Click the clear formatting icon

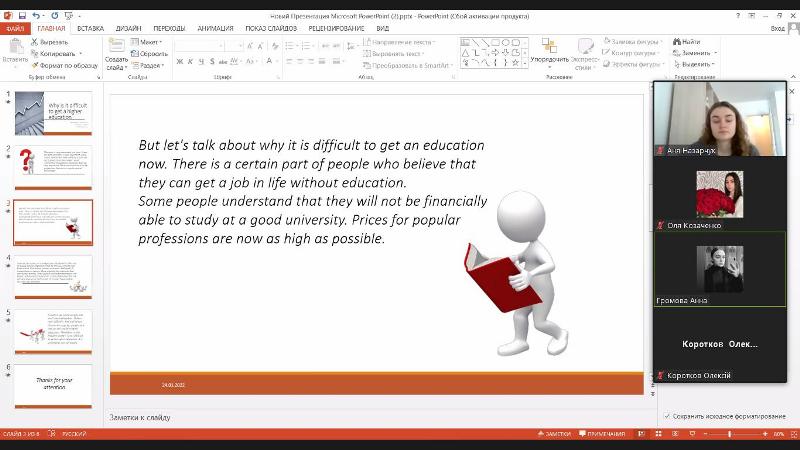click(275, 46)
